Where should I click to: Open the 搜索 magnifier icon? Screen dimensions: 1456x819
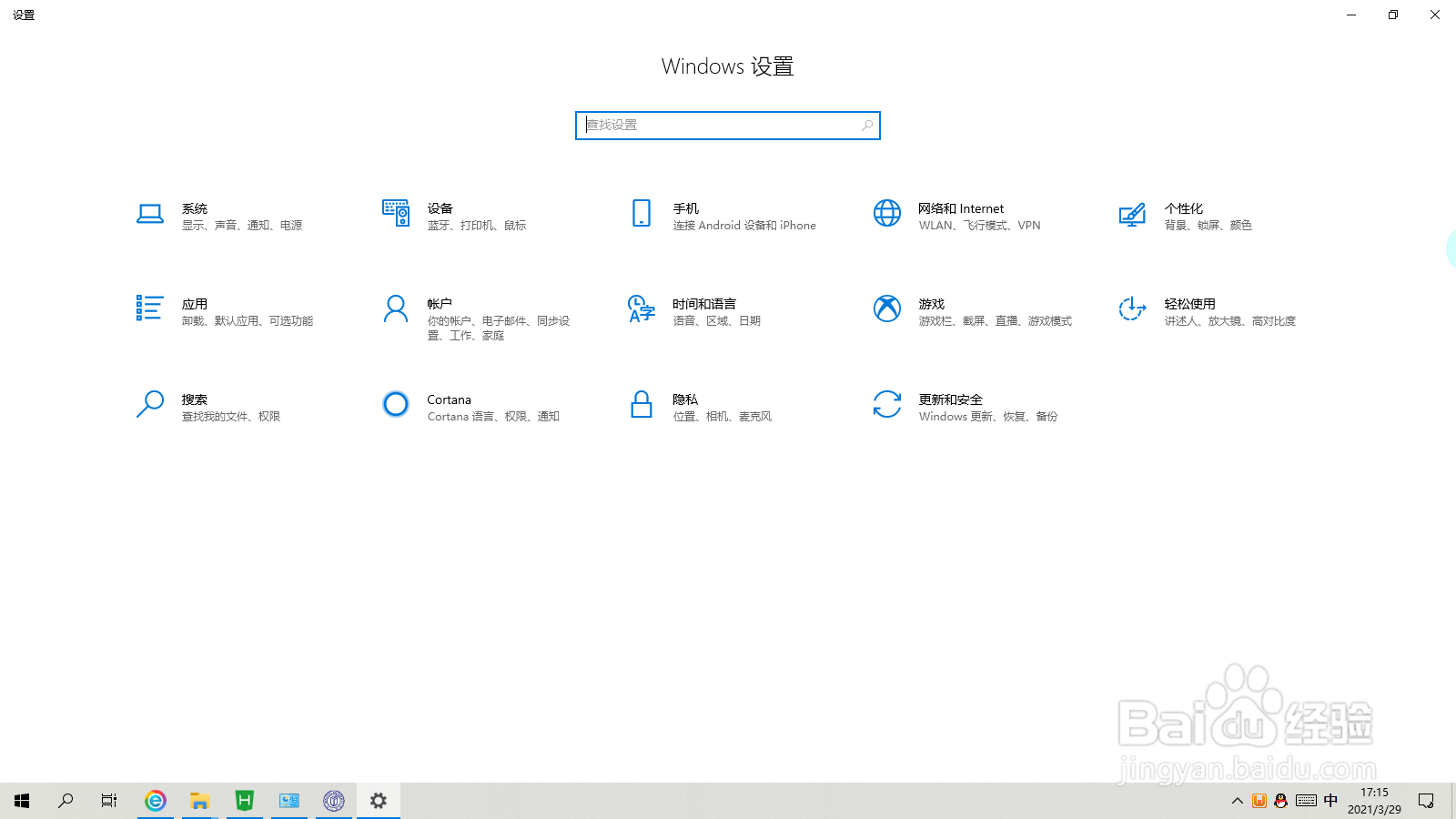150,404
